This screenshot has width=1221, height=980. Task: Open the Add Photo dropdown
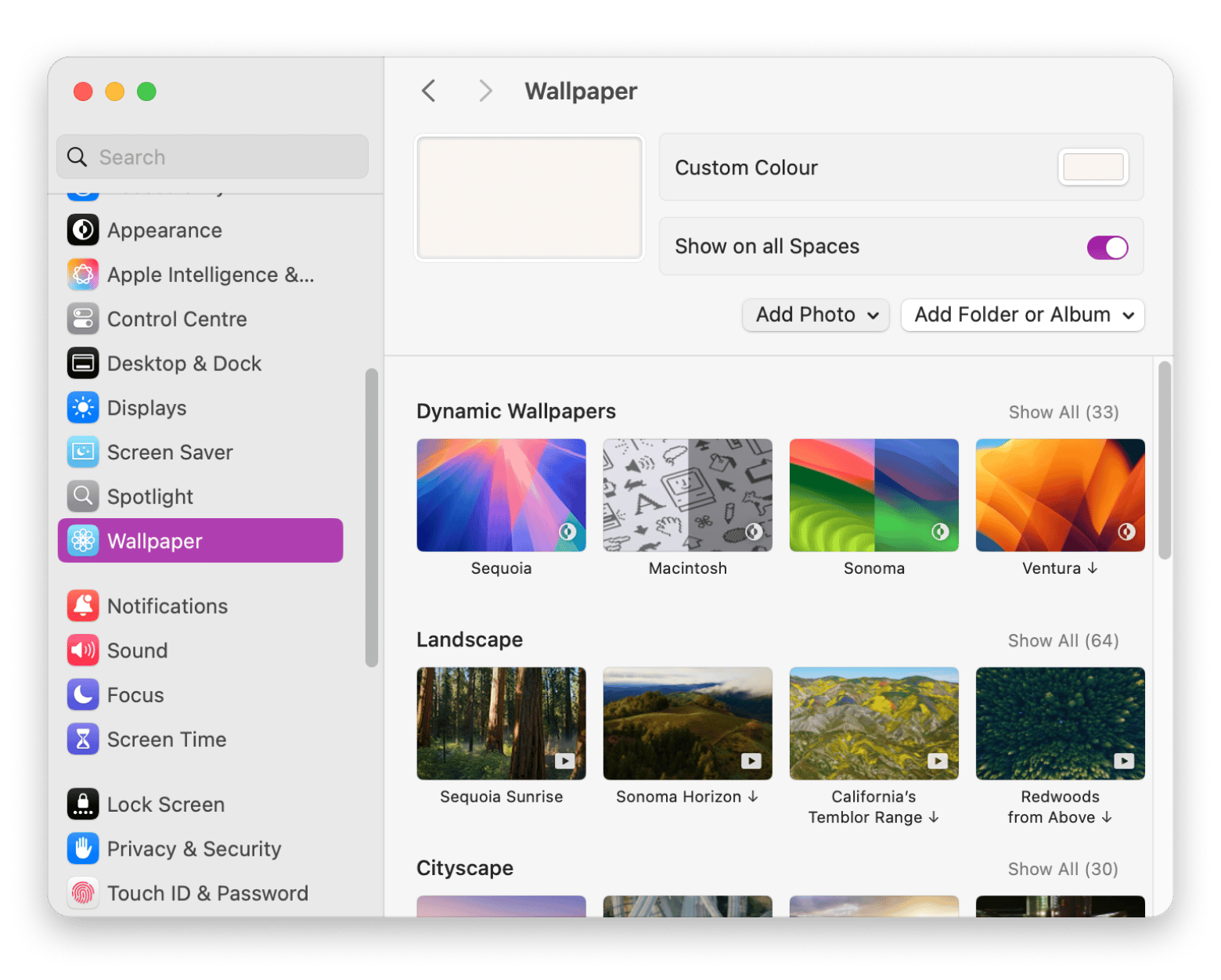[816, 315]
